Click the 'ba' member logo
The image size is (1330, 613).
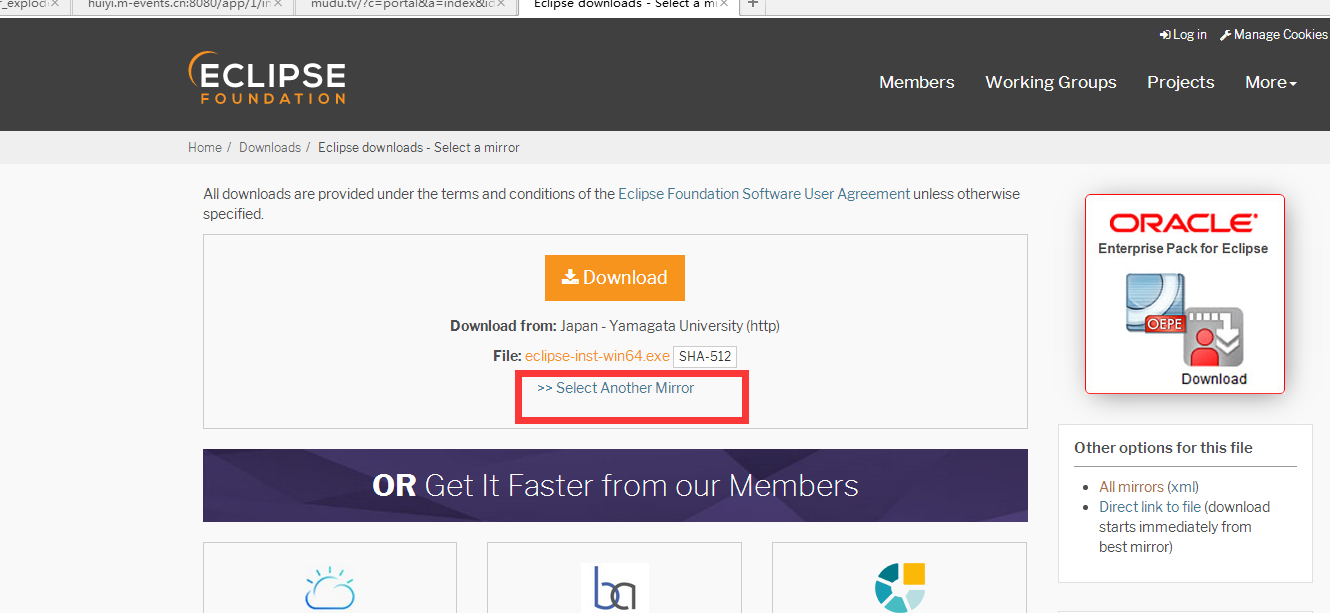pos(615,588)
